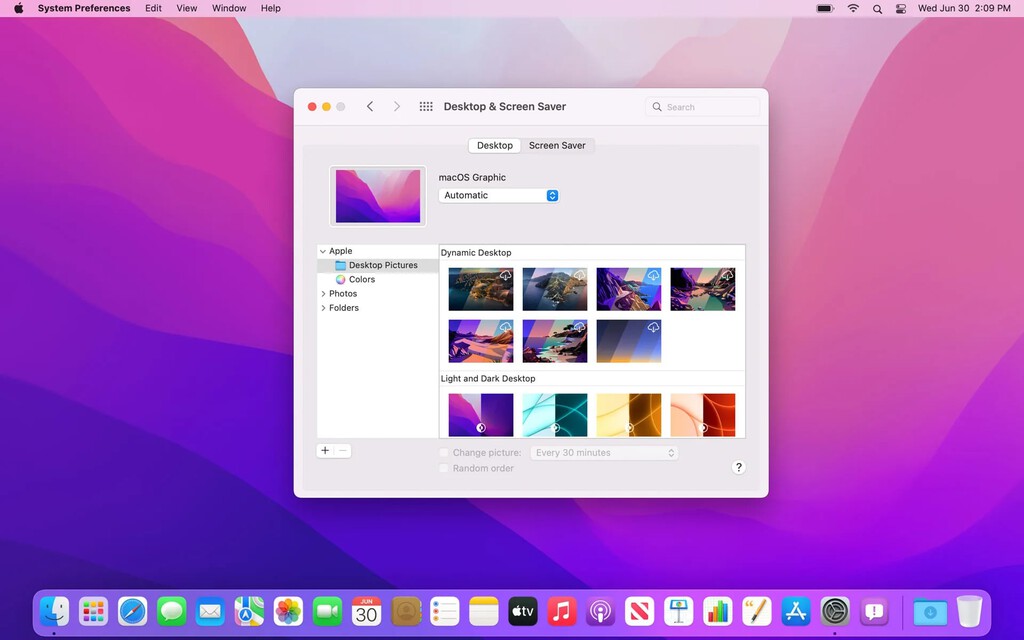Viewport: 1024px width, 640px height.
Task: Open System Preferences from the Dock
Action: (x=834, y=611)
